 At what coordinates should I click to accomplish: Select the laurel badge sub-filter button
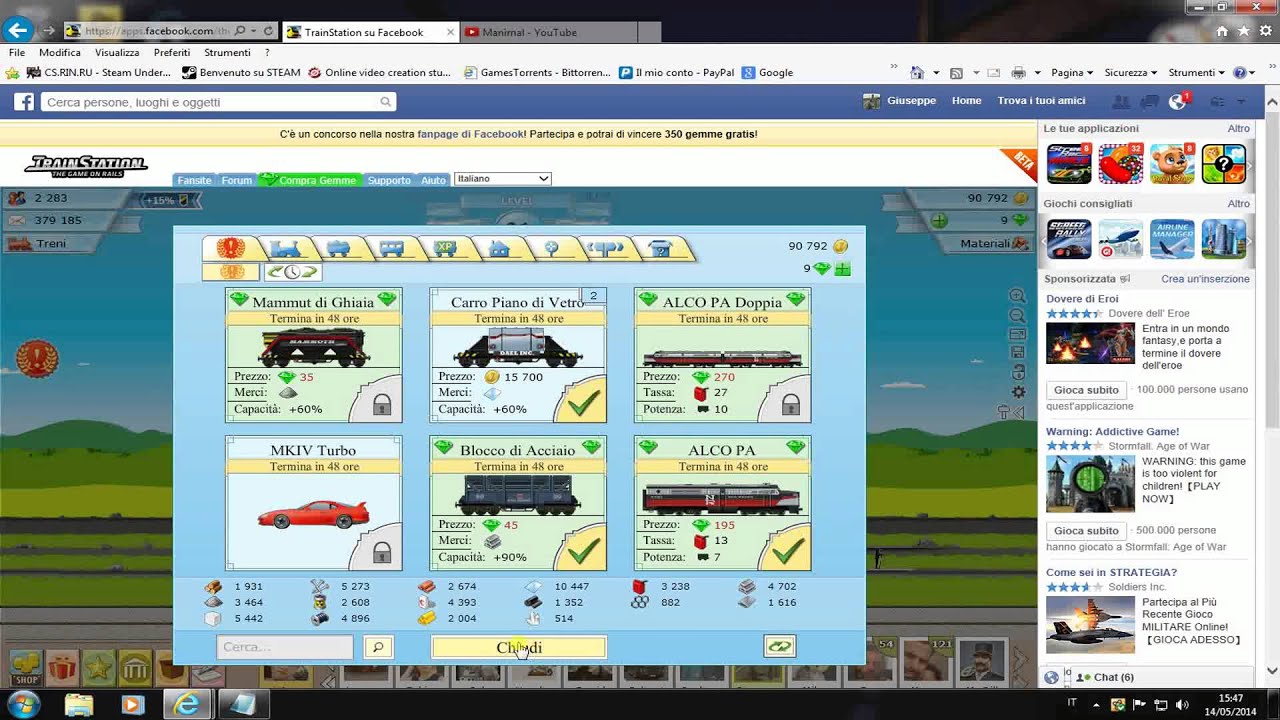click(231, 272)
